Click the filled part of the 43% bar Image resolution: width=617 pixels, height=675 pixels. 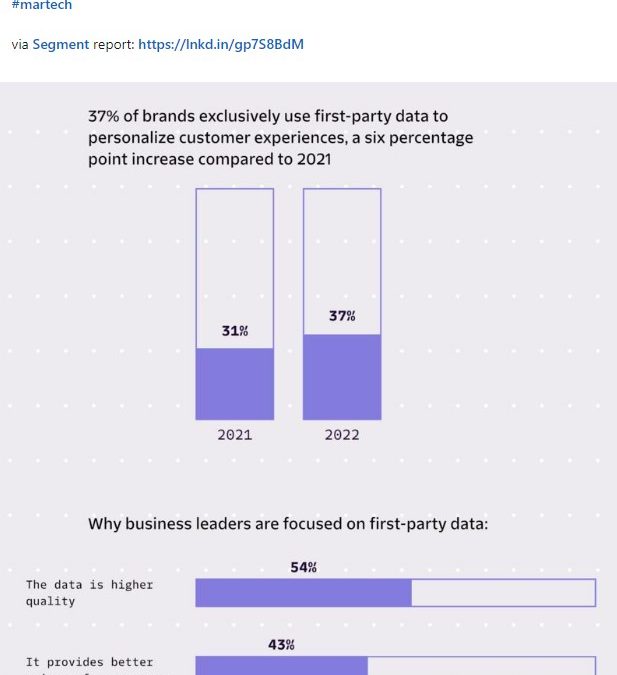point(281,666)
